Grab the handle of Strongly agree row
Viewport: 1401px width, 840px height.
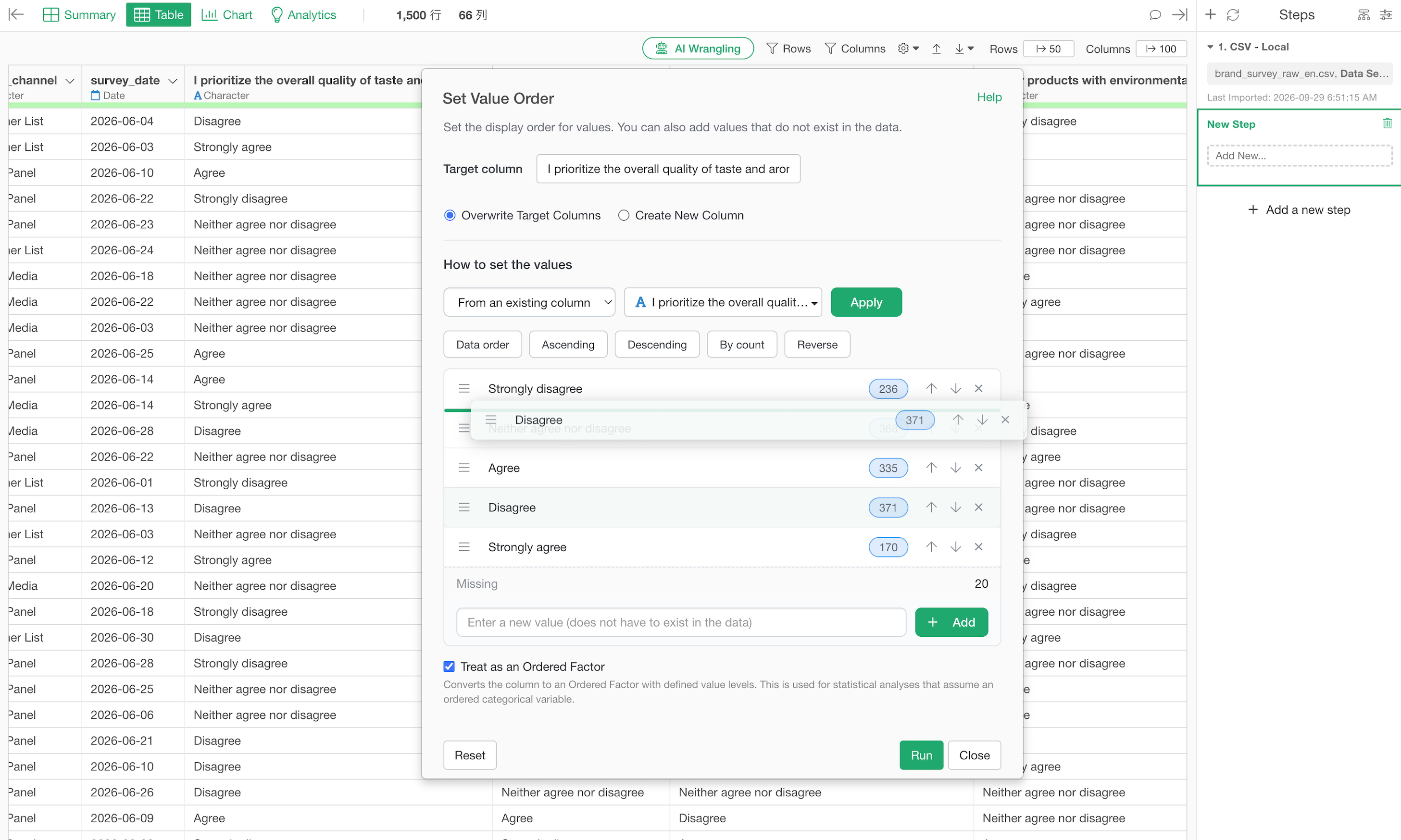coord(464,547)
